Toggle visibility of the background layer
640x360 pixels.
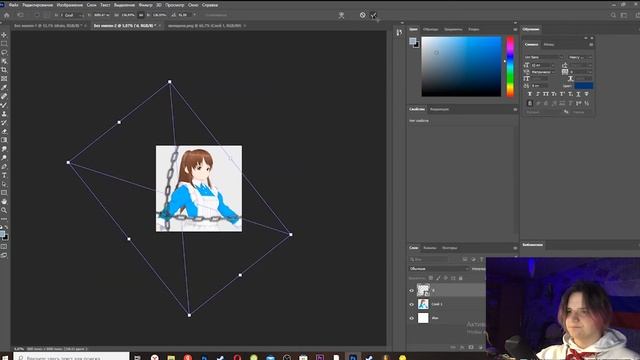411,318
